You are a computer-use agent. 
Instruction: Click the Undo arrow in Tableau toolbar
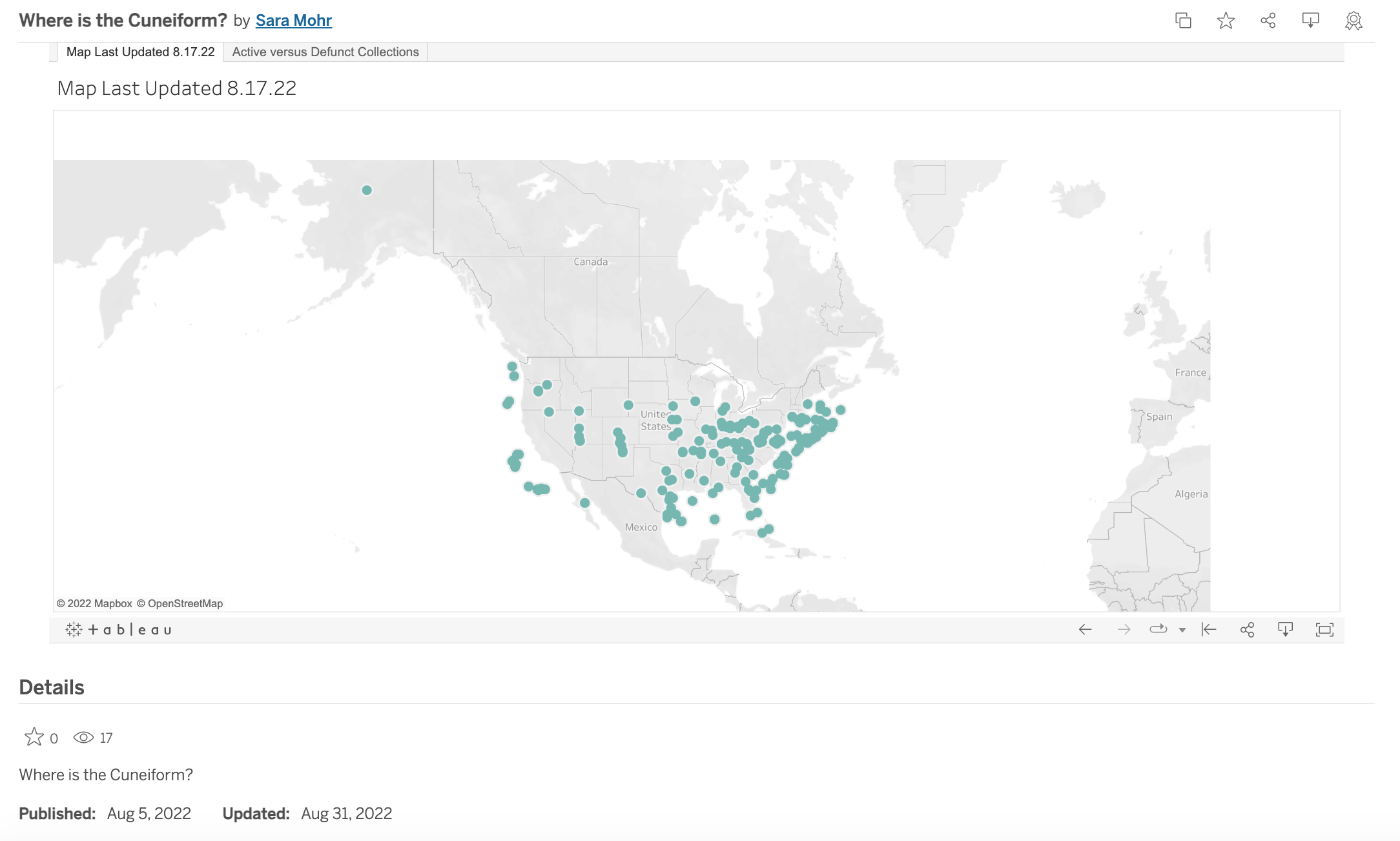[1085, 630]
